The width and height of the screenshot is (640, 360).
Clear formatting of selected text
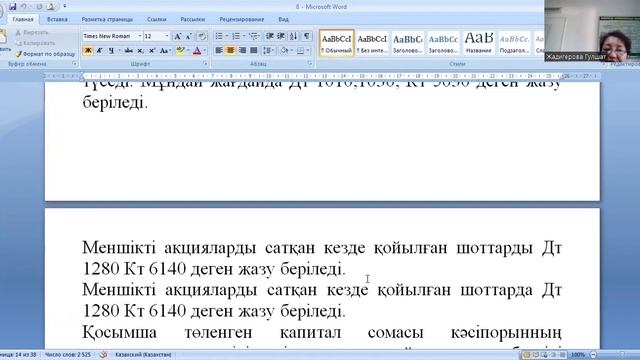coord(202,36)
